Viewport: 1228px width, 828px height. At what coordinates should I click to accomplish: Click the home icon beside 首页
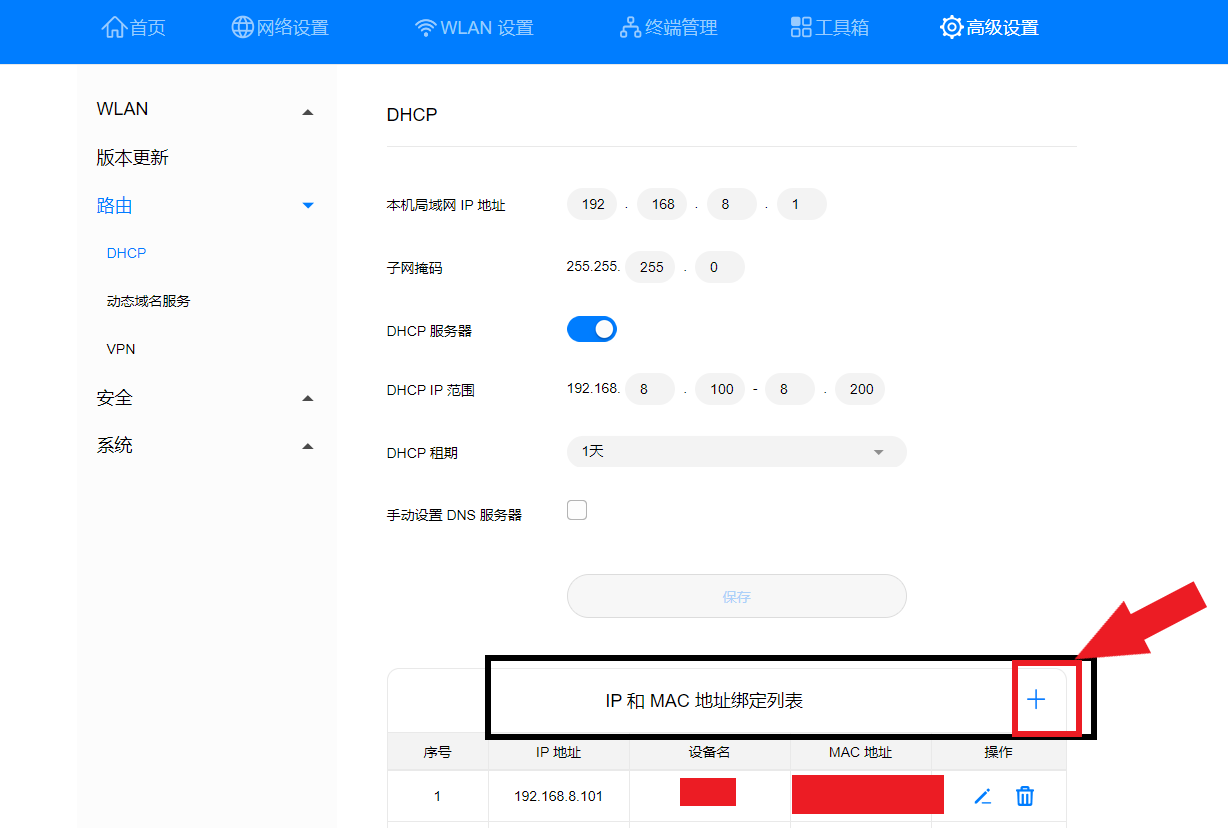click(114, 28)
